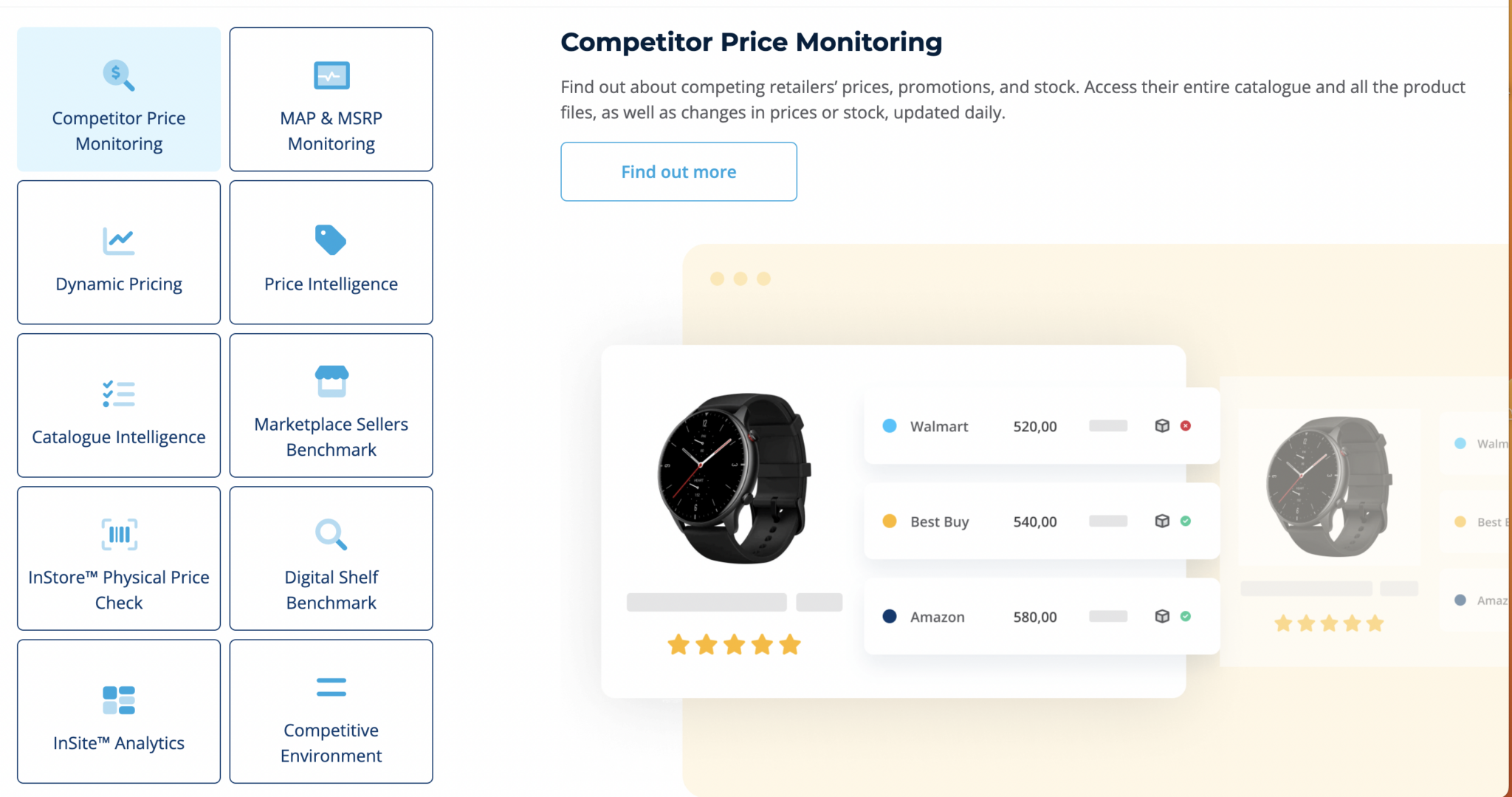Click the Find out more button

pyautogui.click(x=678, y=171)
